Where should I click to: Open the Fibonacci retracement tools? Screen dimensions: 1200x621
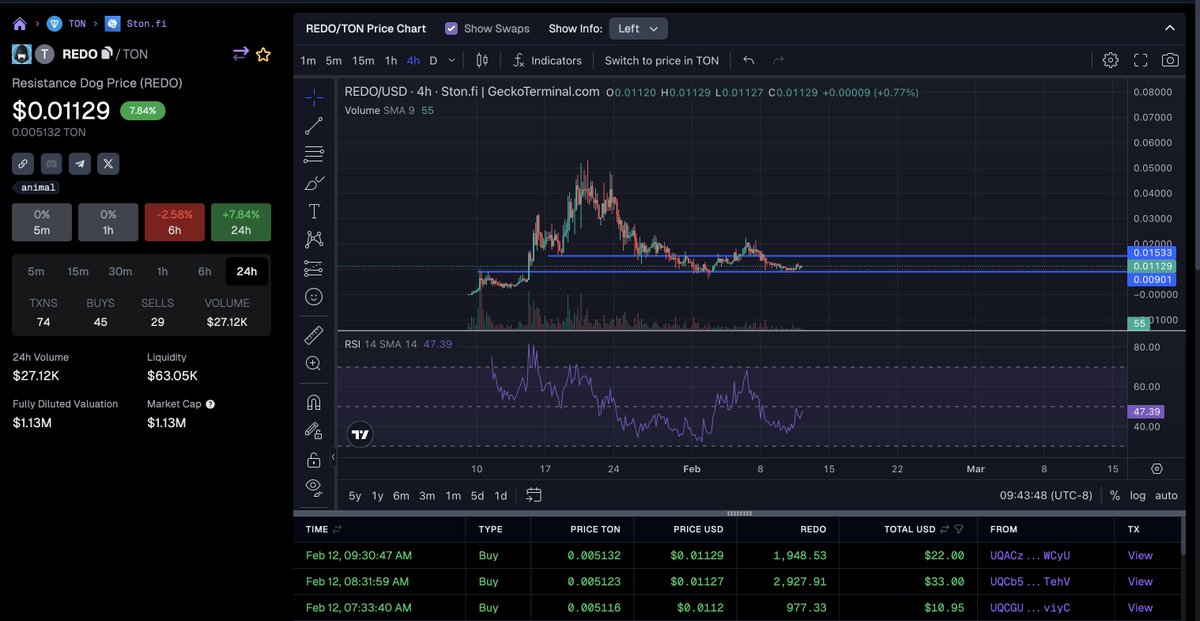point(314,154)
